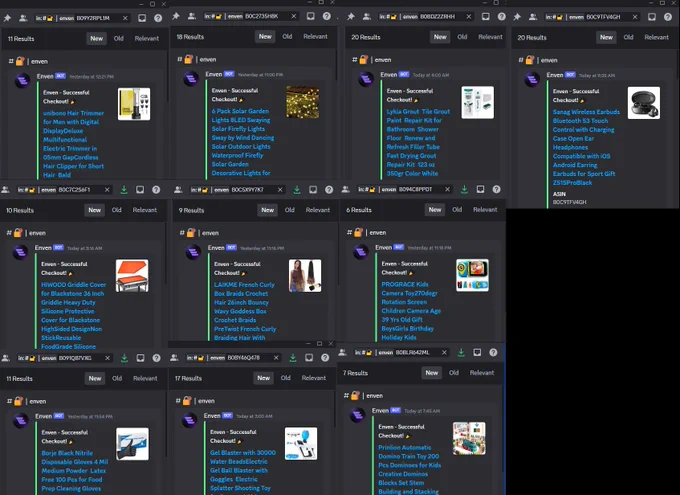
Task: Open the inbox in the hair trimmer window
Action: pyautogui.click(x=142, y=18)
